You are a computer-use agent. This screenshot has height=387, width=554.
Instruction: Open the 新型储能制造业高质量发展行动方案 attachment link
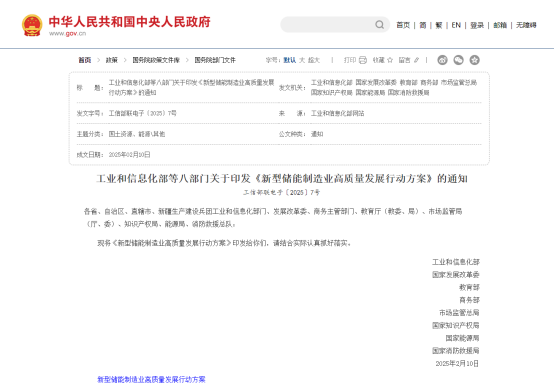[151, 379]
